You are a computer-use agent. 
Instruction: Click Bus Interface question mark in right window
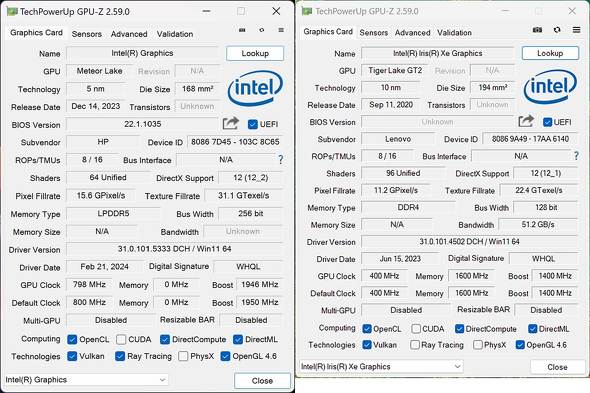[x=576, y=155]
